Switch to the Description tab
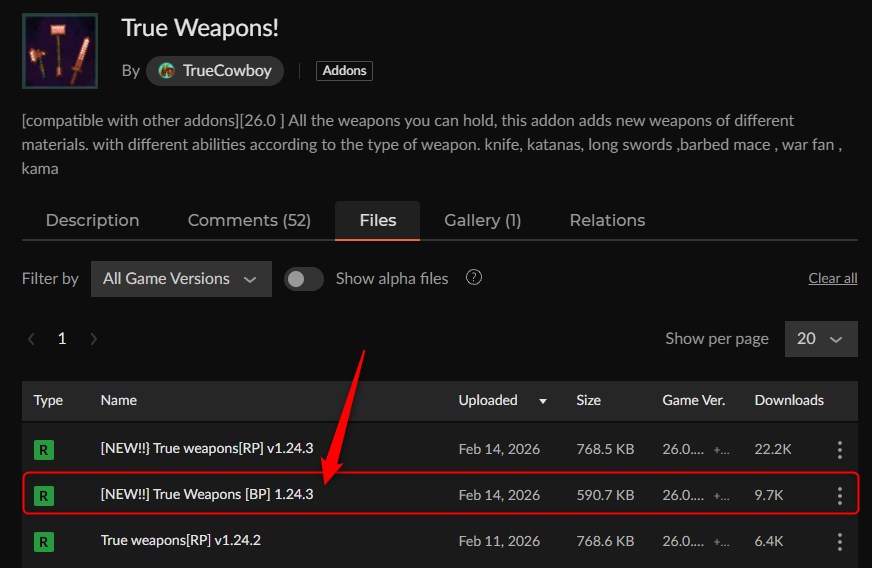The width and height of the screenshot is (872, 568). pyautogui.click(x=92, y=220)
